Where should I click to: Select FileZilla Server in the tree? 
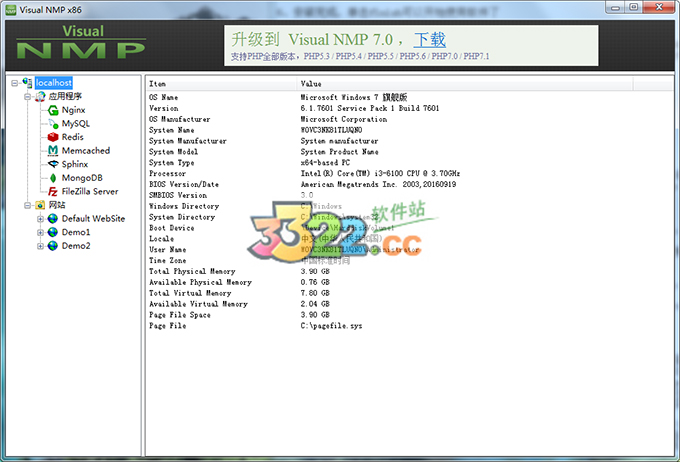click(x=90, y=191)
